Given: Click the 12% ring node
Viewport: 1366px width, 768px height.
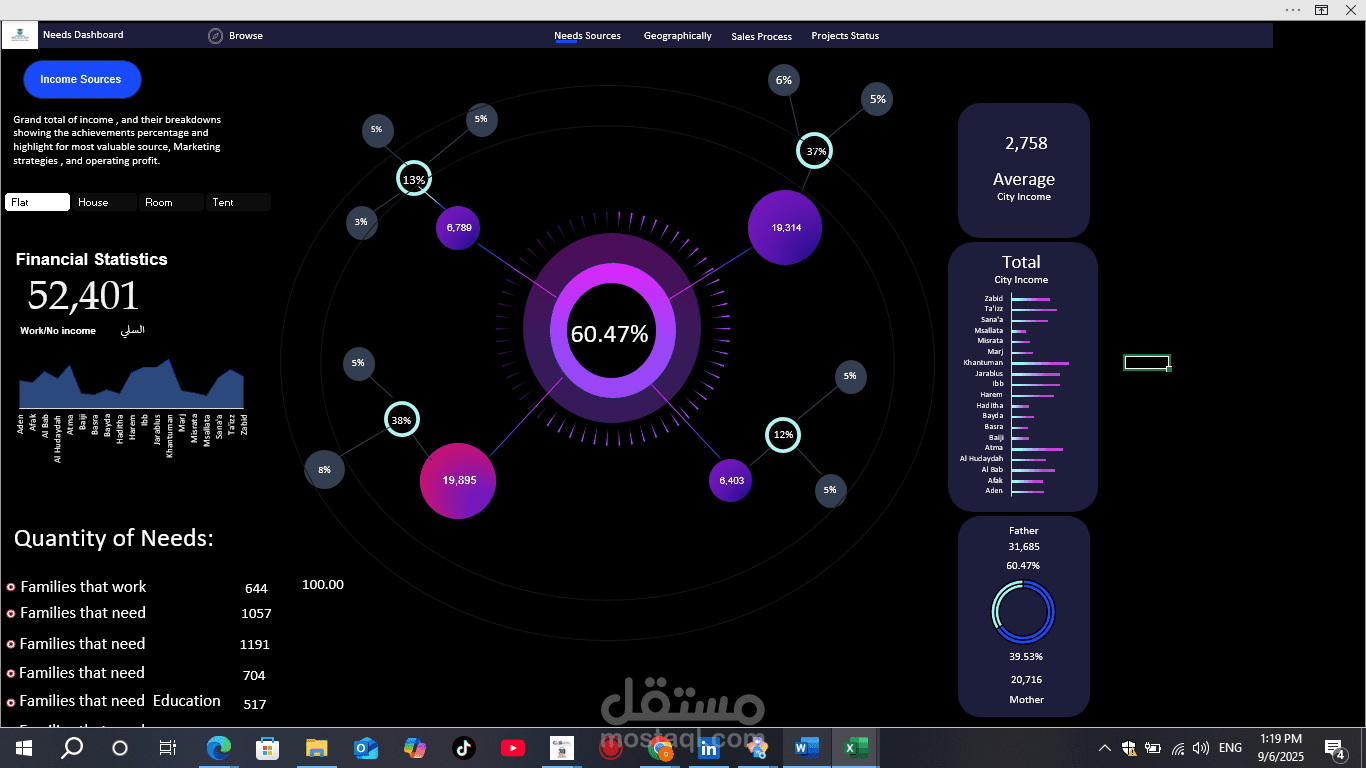Looking at the screenshot, I should coord(783,435).
